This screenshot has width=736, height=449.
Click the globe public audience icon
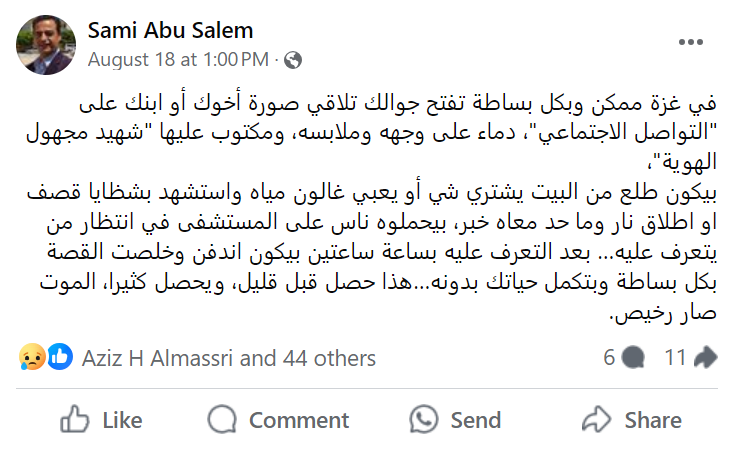[x=293, y=59]
